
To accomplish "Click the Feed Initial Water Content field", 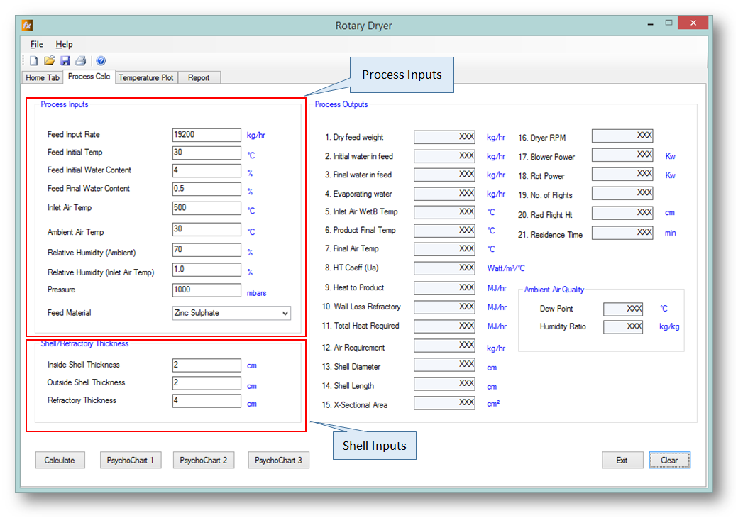I will 207,170.
